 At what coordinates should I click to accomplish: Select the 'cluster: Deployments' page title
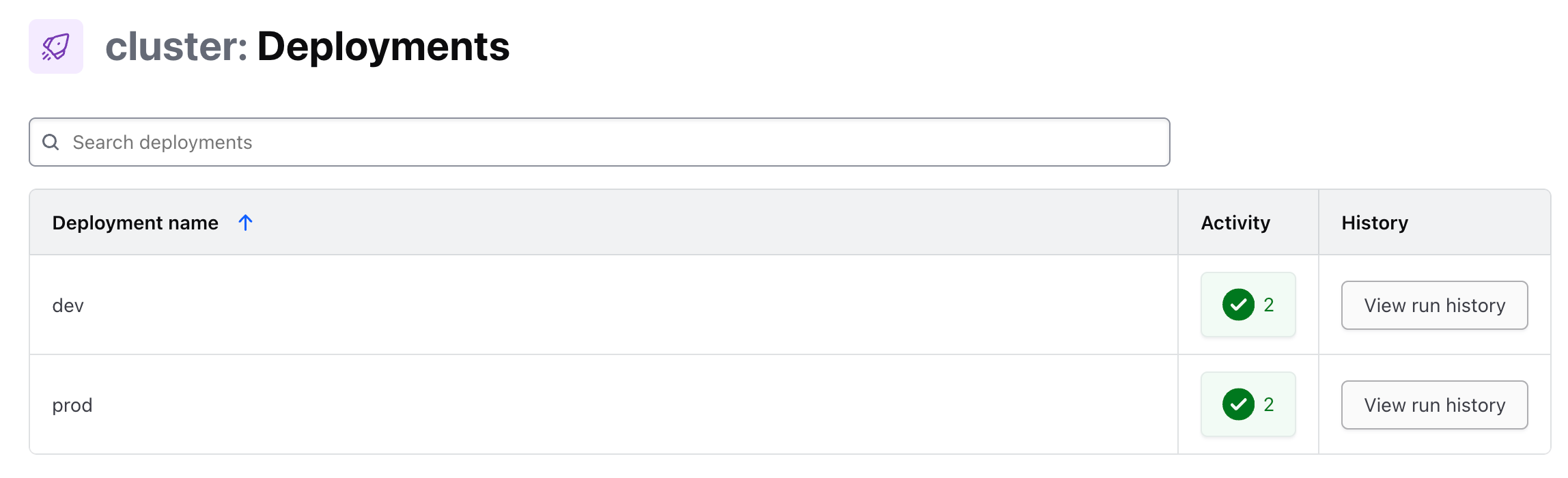[308, 46]
